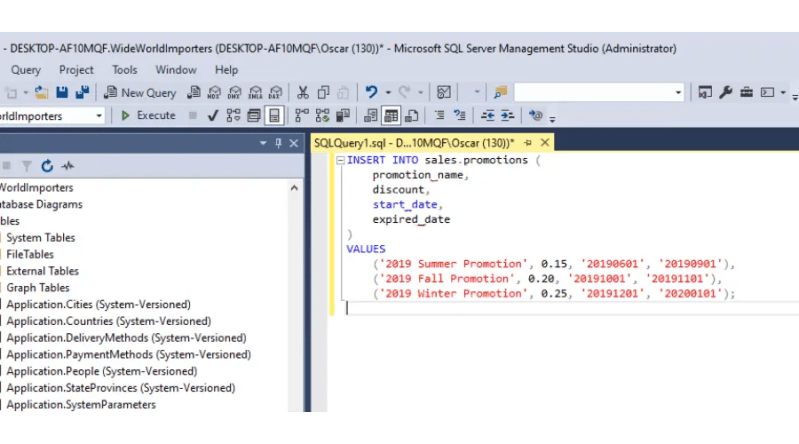Click the Solution Explorer window icon
The image size is (799, 444).
705,93
